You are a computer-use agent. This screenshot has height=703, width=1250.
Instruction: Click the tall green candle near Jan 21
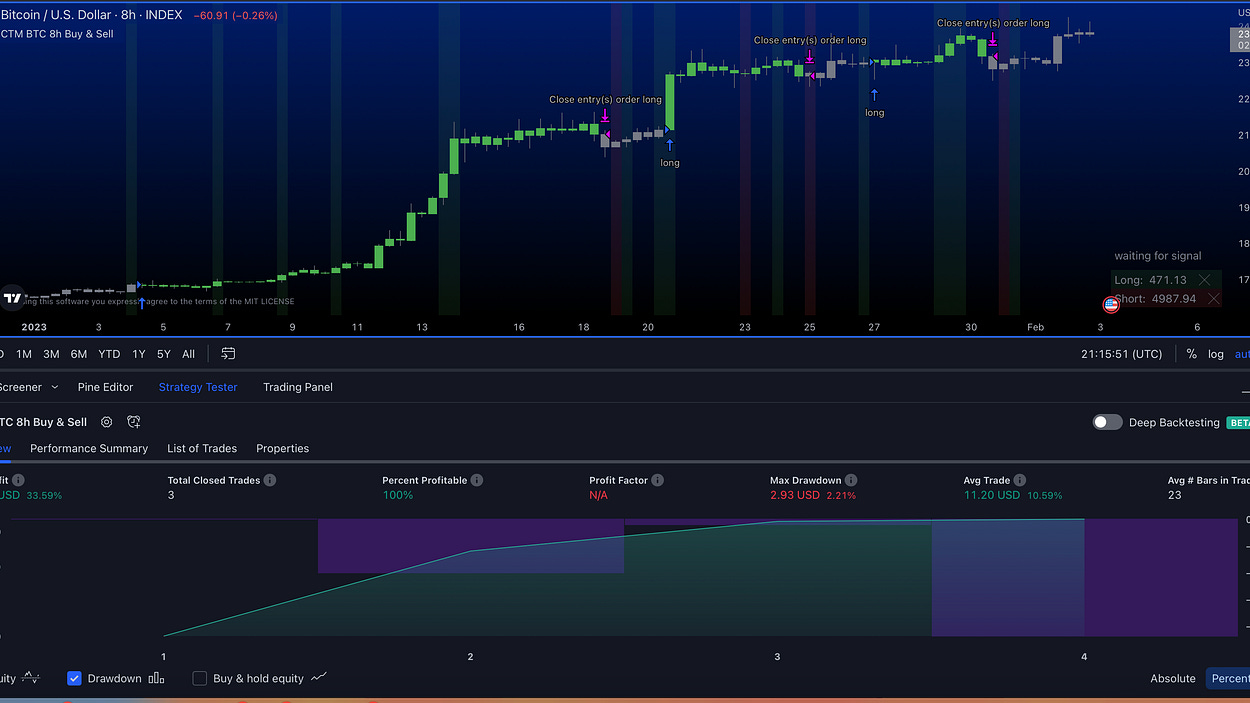[x=670, y=101]
